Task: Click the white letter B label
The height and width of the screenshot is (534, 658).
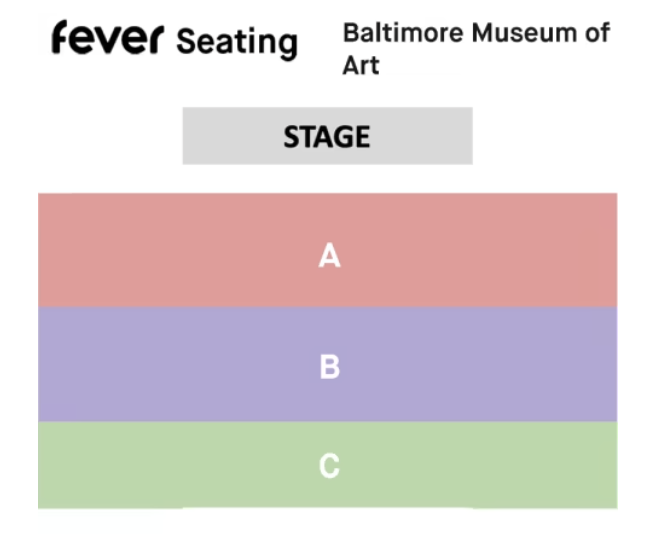Action: 329,367
